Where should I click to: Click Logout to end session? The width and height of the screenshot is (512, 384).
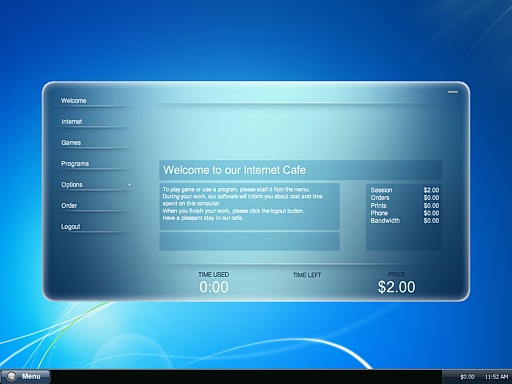[71, 227]
